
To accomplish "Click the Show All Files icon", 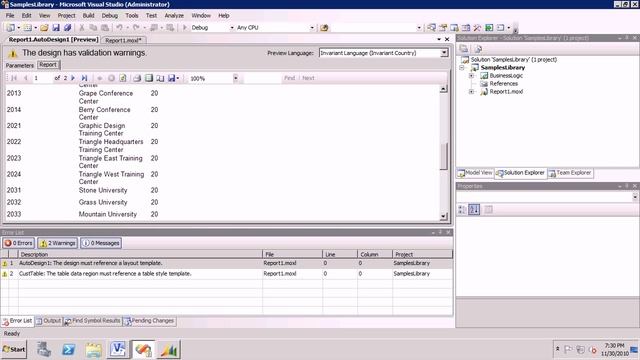I will [x=478, y=49].
